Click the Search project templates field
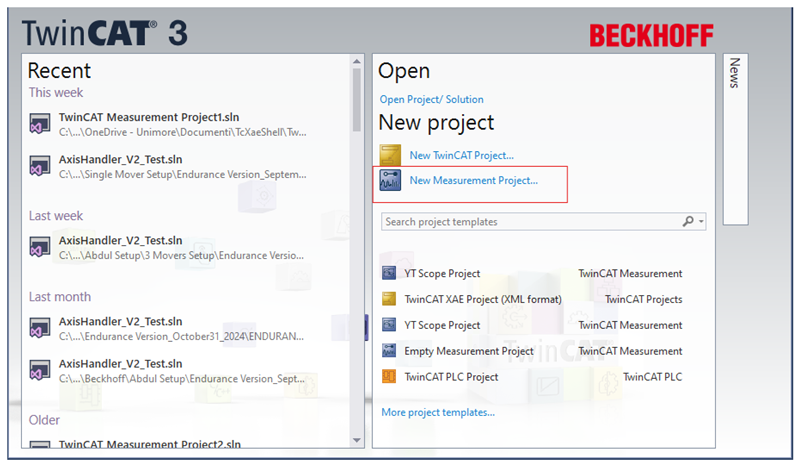This screenshot has width=799, height=466. pyautogui.click(x=543, y=222)
